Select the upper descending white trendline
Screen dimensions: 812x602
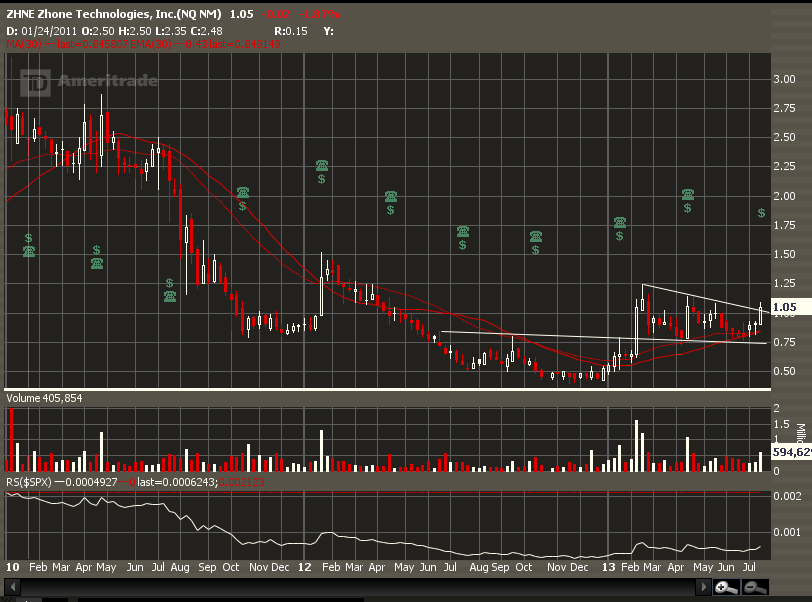(x=700, y=297)
